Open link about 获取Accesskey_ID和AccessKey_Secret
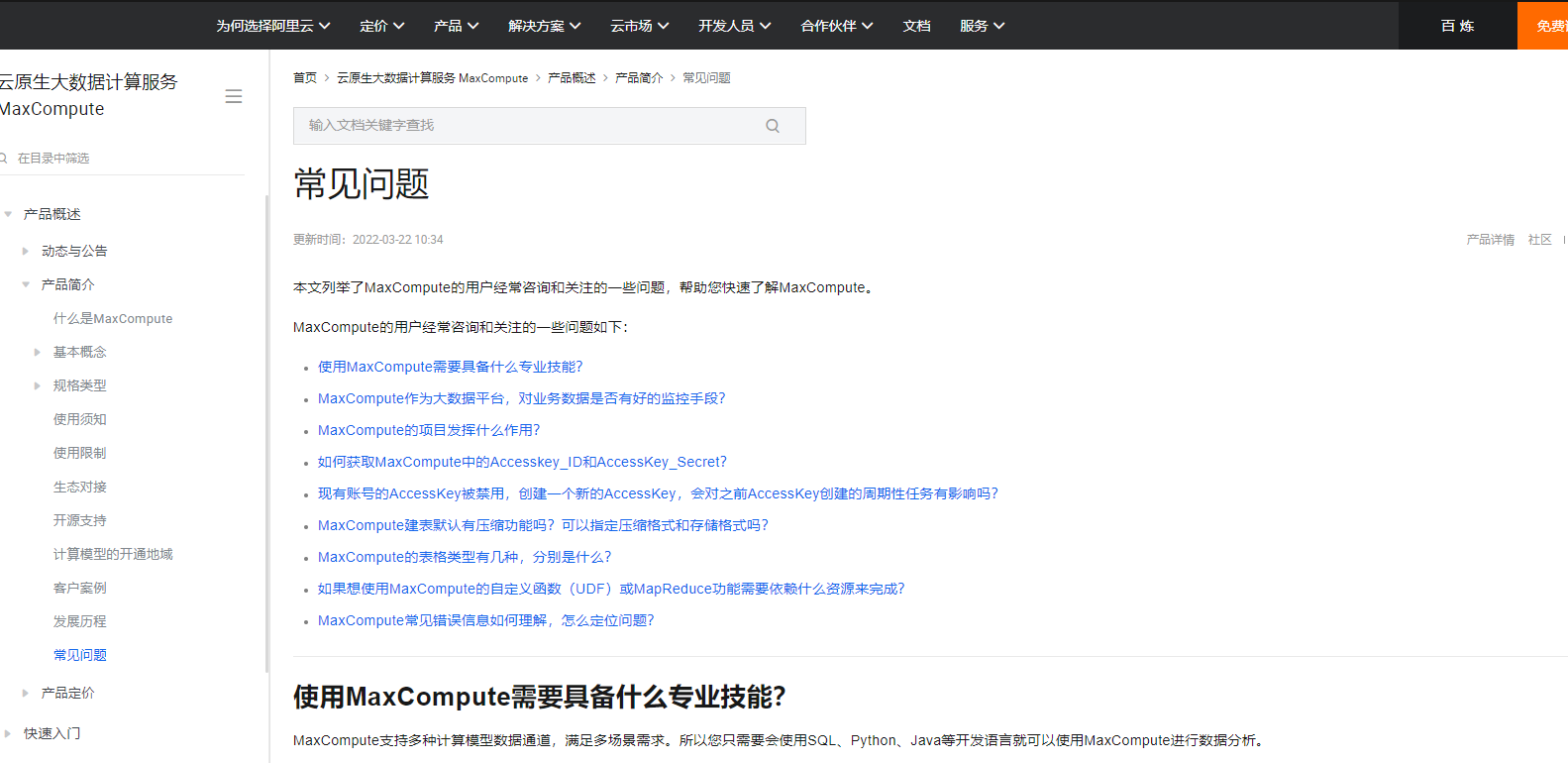1568x763 pixels. coord(522,462)
